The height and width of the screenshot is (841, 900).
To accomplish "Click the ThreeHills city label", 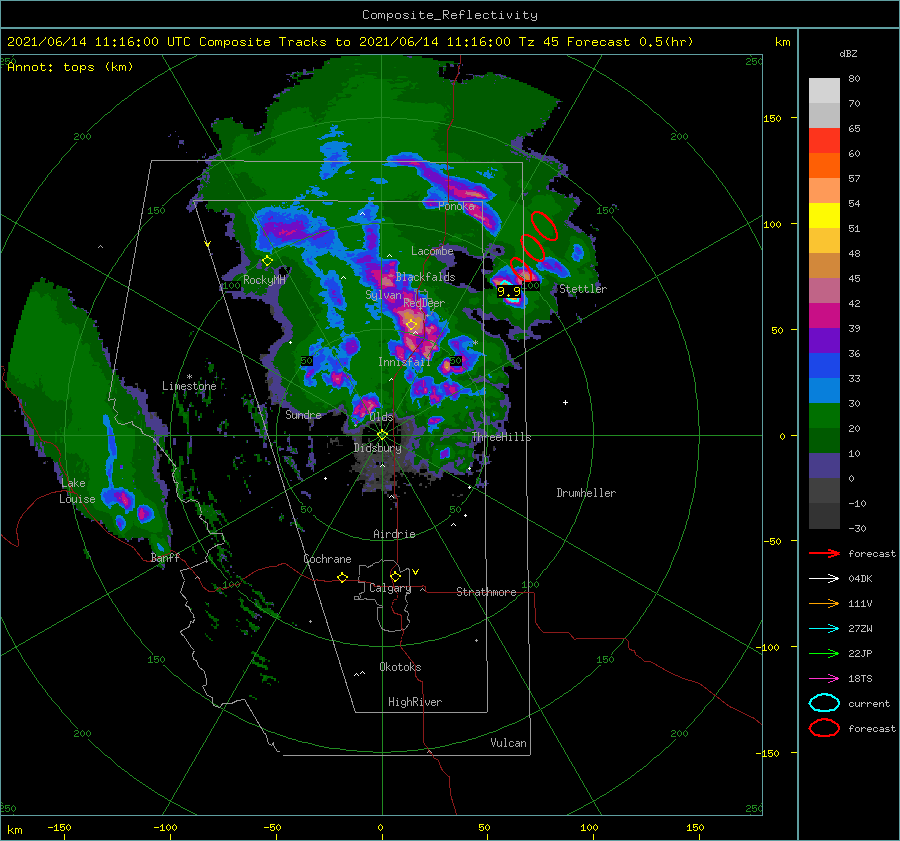I will [502, 437].
